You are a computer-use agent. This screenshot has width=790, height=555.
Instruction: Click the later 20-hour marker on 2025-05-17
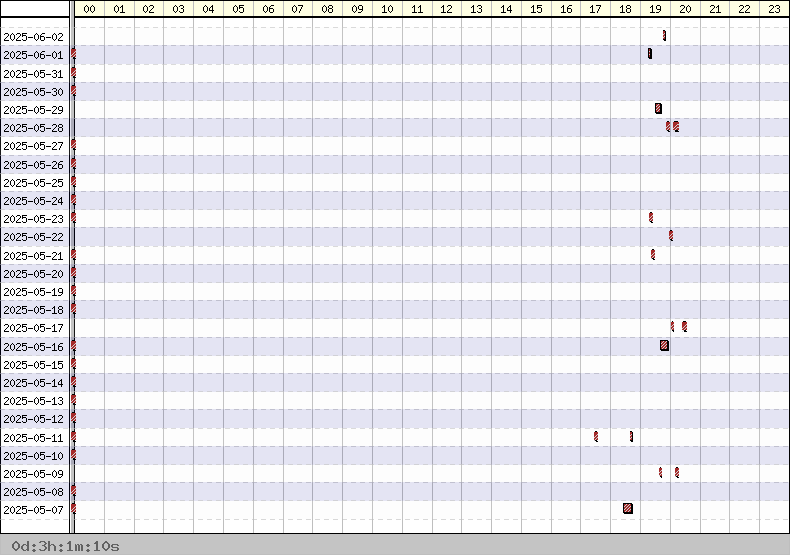(x=684, y=326)
